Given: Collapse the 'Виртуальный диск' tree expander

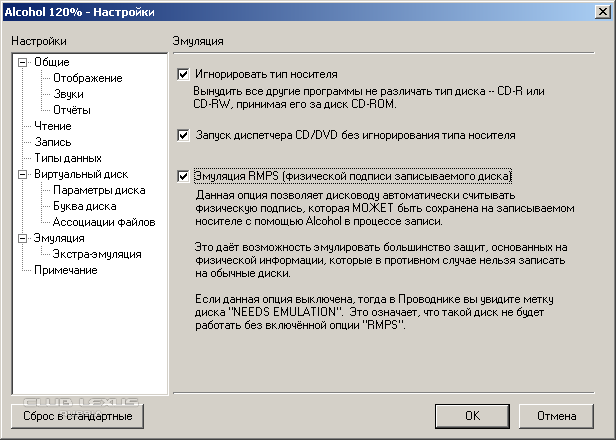Looking at the screenshot, I should coord(23,174).
